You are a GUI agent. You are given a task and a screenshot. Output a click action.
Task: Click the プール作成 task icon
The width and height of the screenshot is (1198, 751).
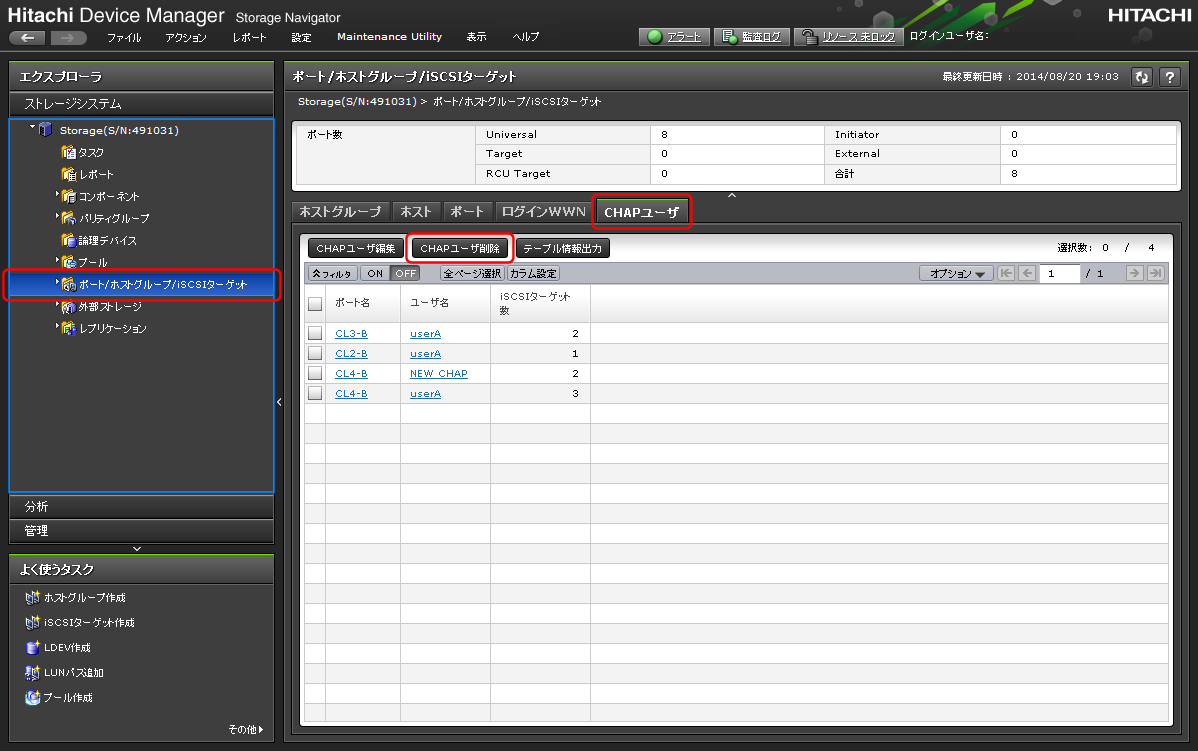(32, 698)
